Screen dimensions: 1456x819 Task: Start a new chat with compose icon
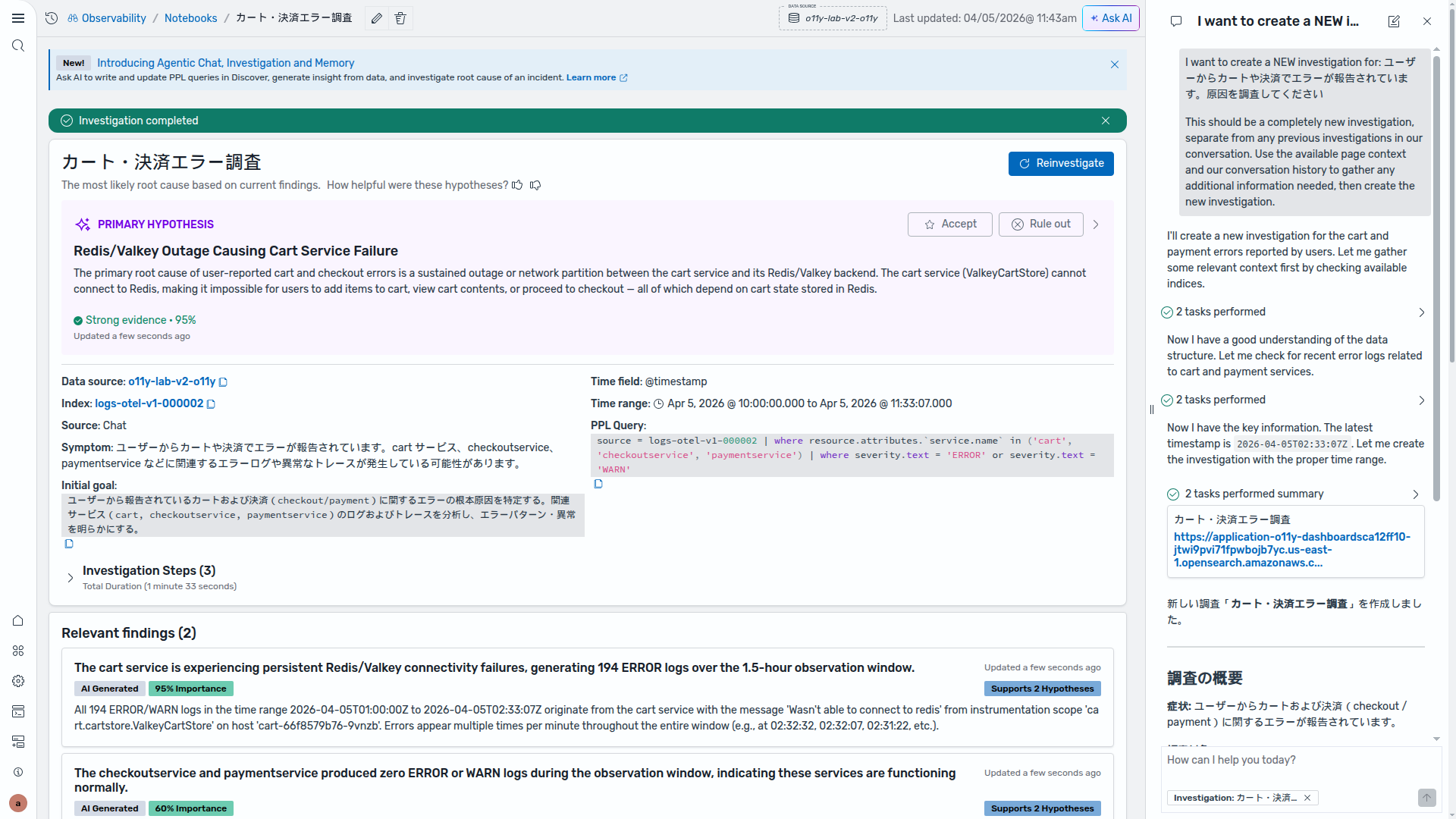pos(1394,21)
